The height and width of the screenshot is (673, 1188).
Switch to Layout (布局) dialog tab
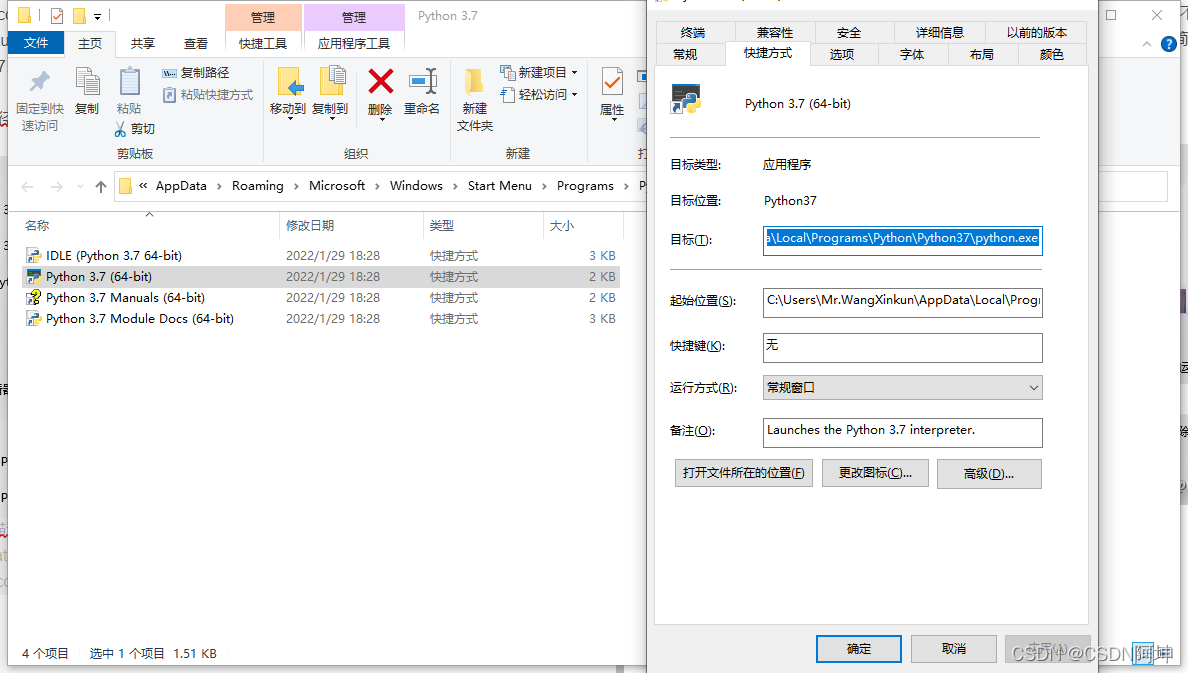pyautogui.click(x=982, y=55)
